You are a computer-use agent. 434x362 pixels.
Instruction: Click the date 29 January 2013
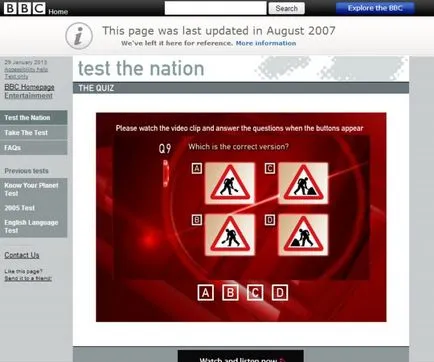[x=26, y=62]
